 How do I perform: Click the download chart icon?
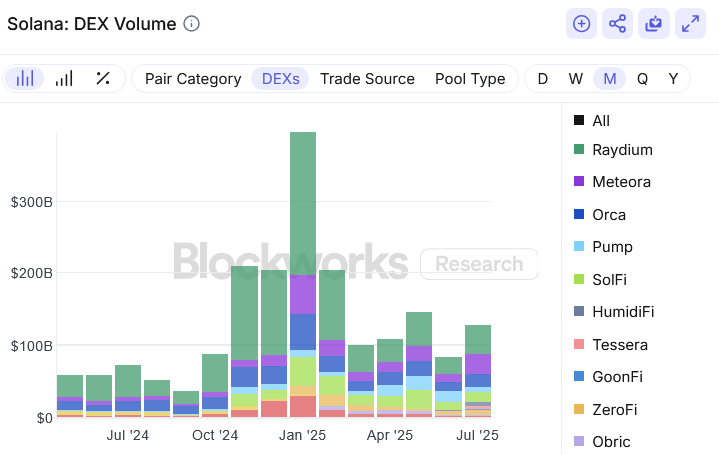[653, 24]
